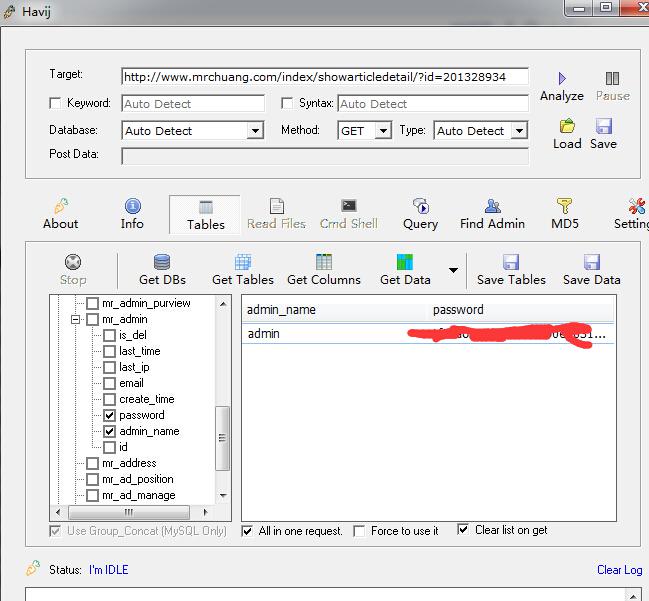Select the last_ip column label

134,368
